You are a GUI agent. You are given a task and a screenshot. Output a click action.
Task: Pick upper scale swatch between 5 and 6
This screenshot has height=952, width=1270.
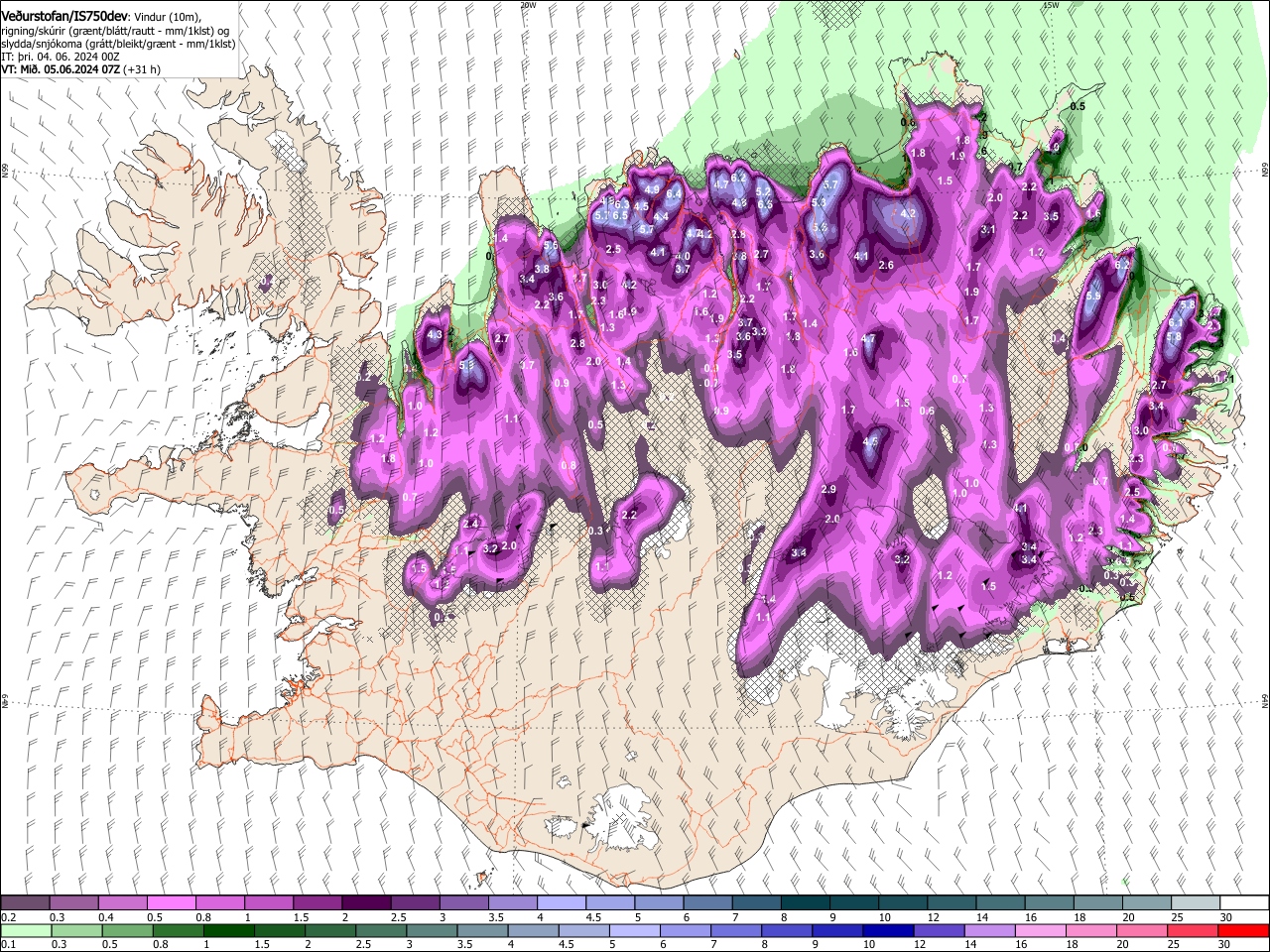pyautogui.click(x=658, y=903)
